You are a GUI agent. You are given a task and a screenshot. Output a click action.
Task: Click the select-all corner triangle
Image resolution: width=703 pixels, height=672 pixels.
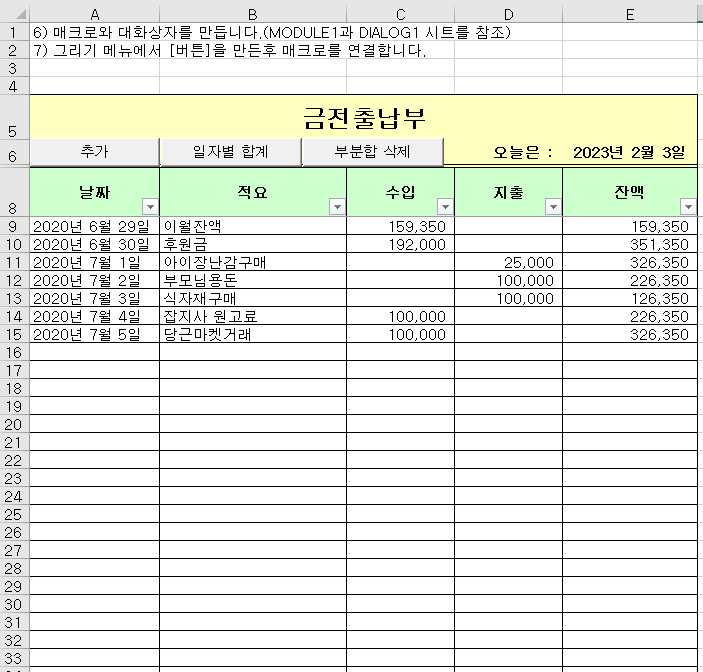coord(21,14)
